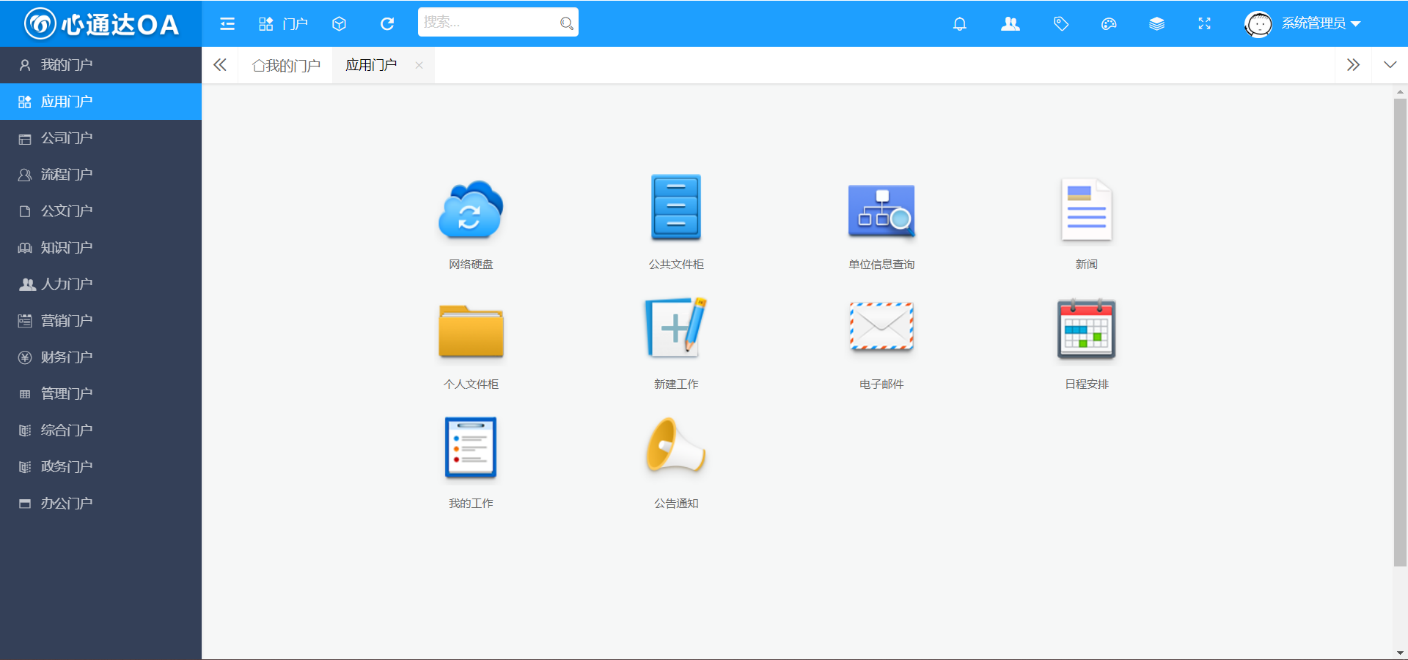Screen dimensions: 1408x660
Task: Select 办公门户 in sidebar
Action: pyautogui.click(x=101, y=503)
